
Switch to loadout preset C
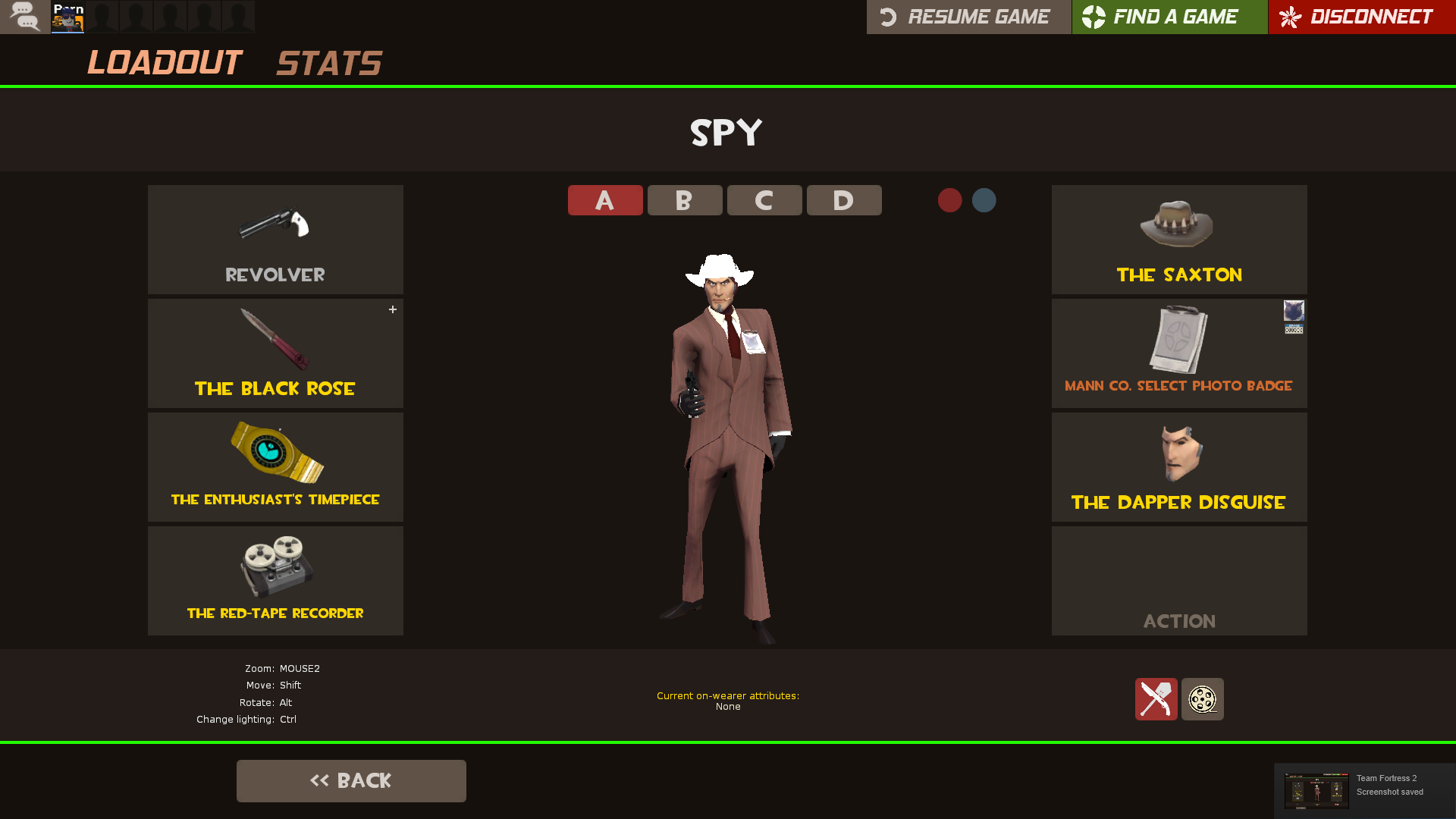coord(764,200)
